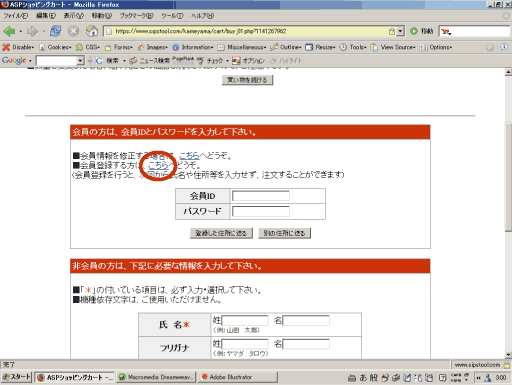
Task: Open the Images developer toolbar menu
Action: coord(153,47)
